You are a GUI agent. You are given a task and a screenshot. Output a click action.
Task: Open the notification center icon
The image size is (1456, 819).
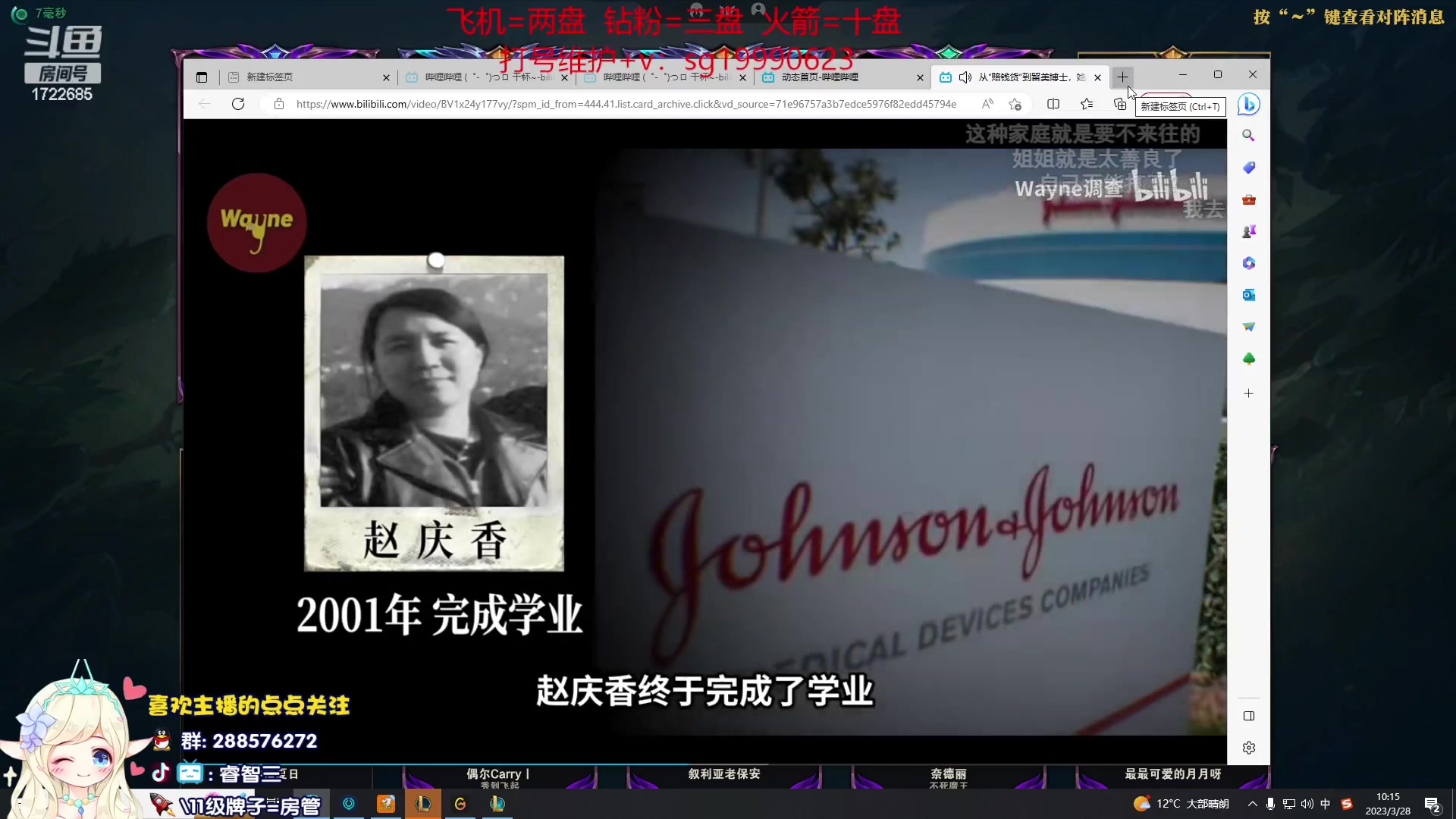coord(1432,804)
